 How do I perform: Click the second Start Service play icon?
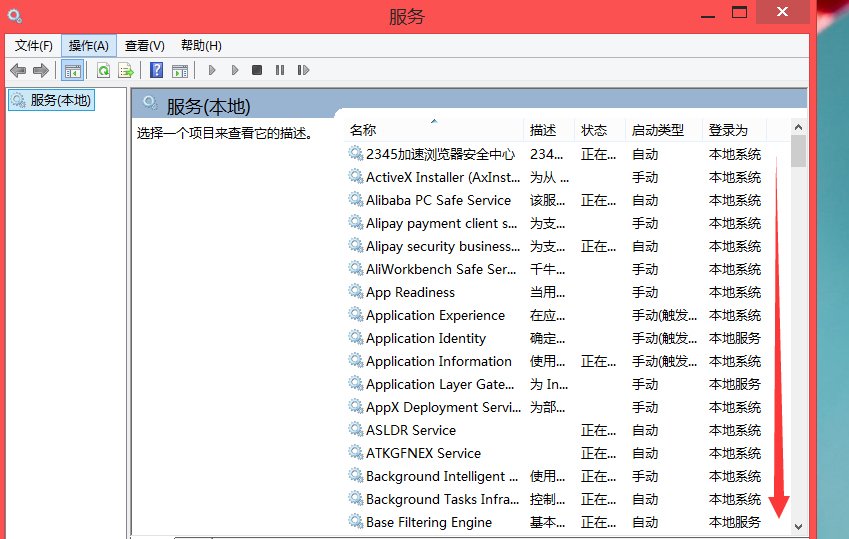pos(235,70)
